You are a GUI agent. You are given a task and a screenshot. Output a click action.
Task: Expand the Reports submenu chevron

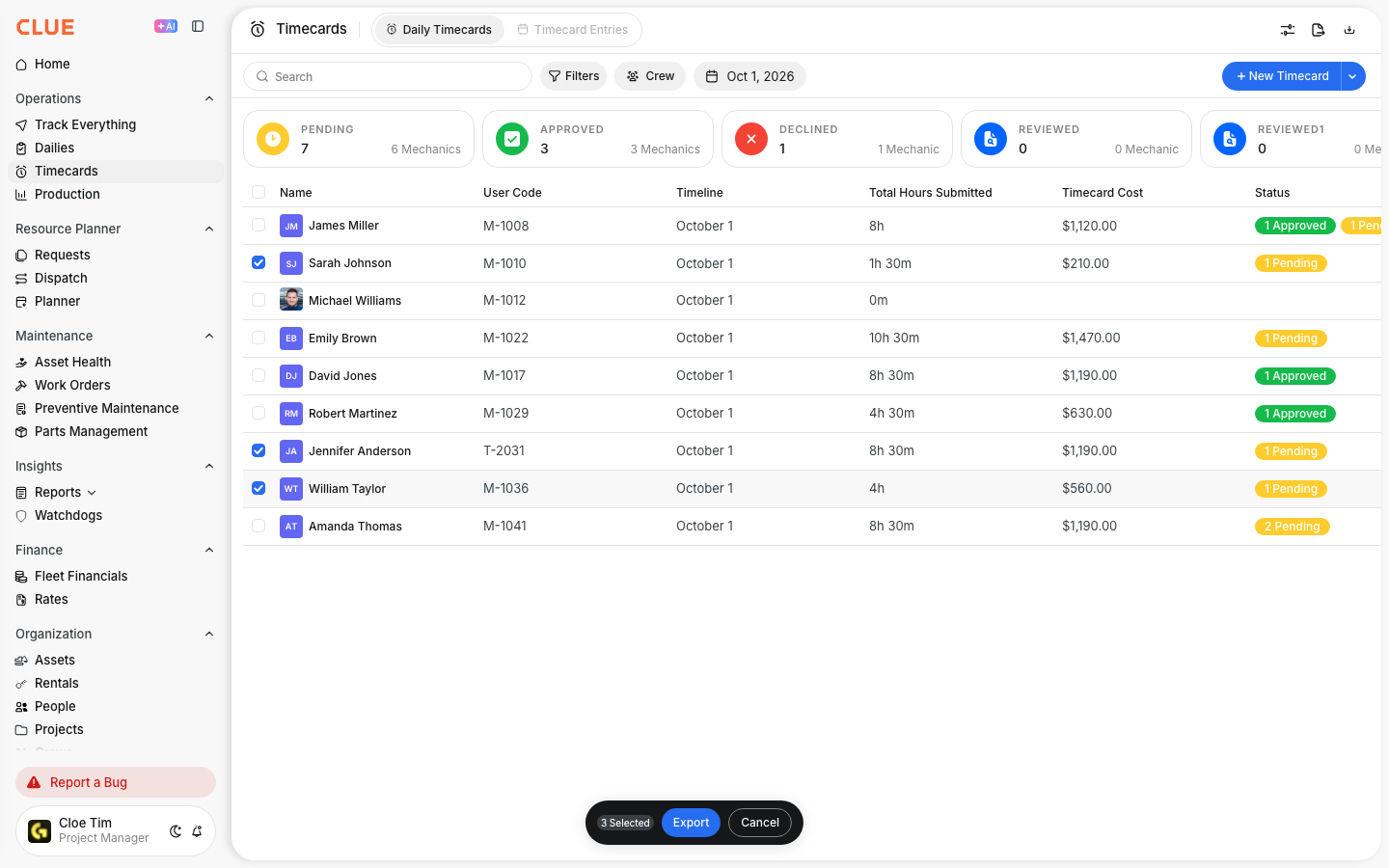92,493
